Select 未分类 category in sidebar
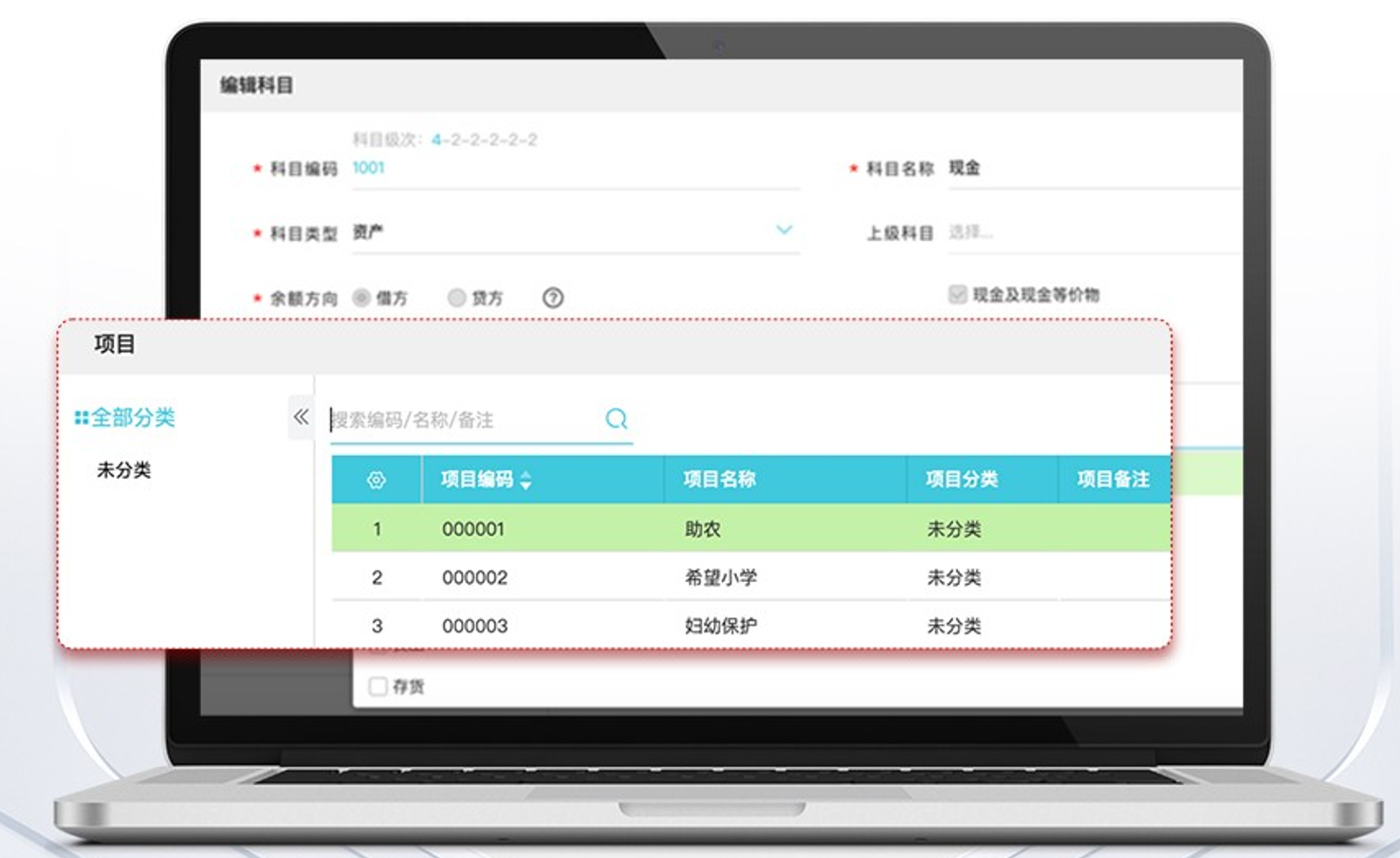This screenshot has height=858, width=1400. click(x=123, y=470)
